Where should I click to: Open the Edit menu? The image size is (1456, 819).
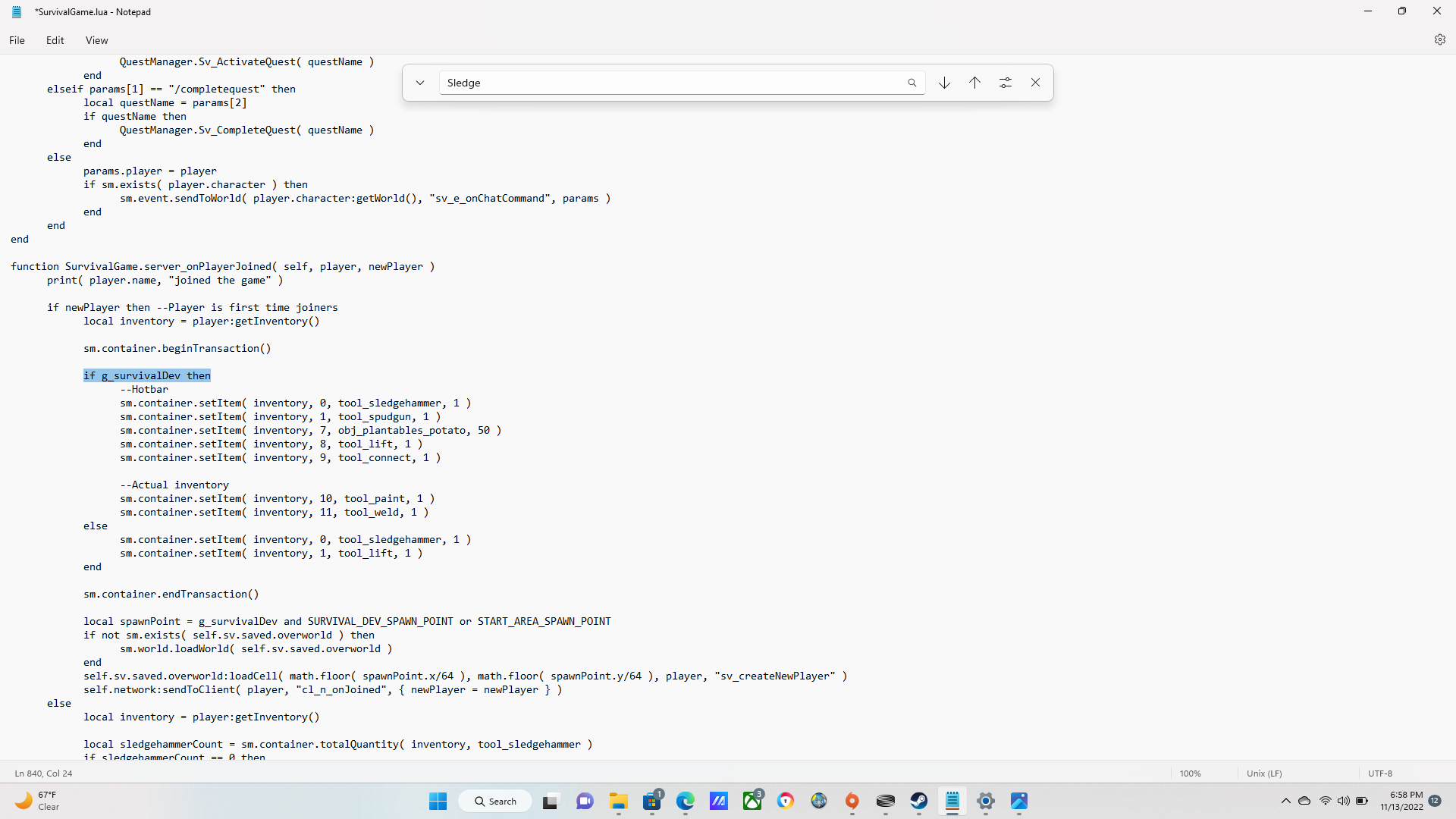point(55,40)
